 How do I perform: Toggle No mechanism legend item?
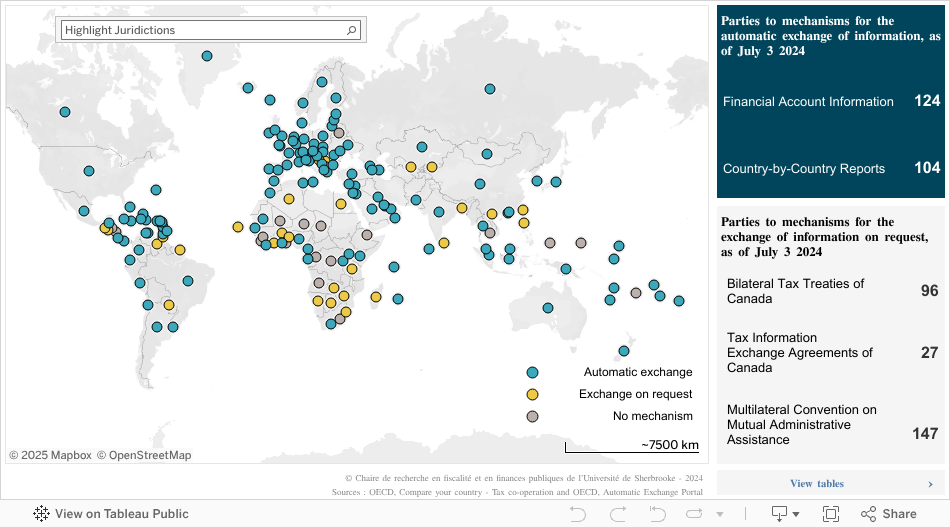[532, 416]
